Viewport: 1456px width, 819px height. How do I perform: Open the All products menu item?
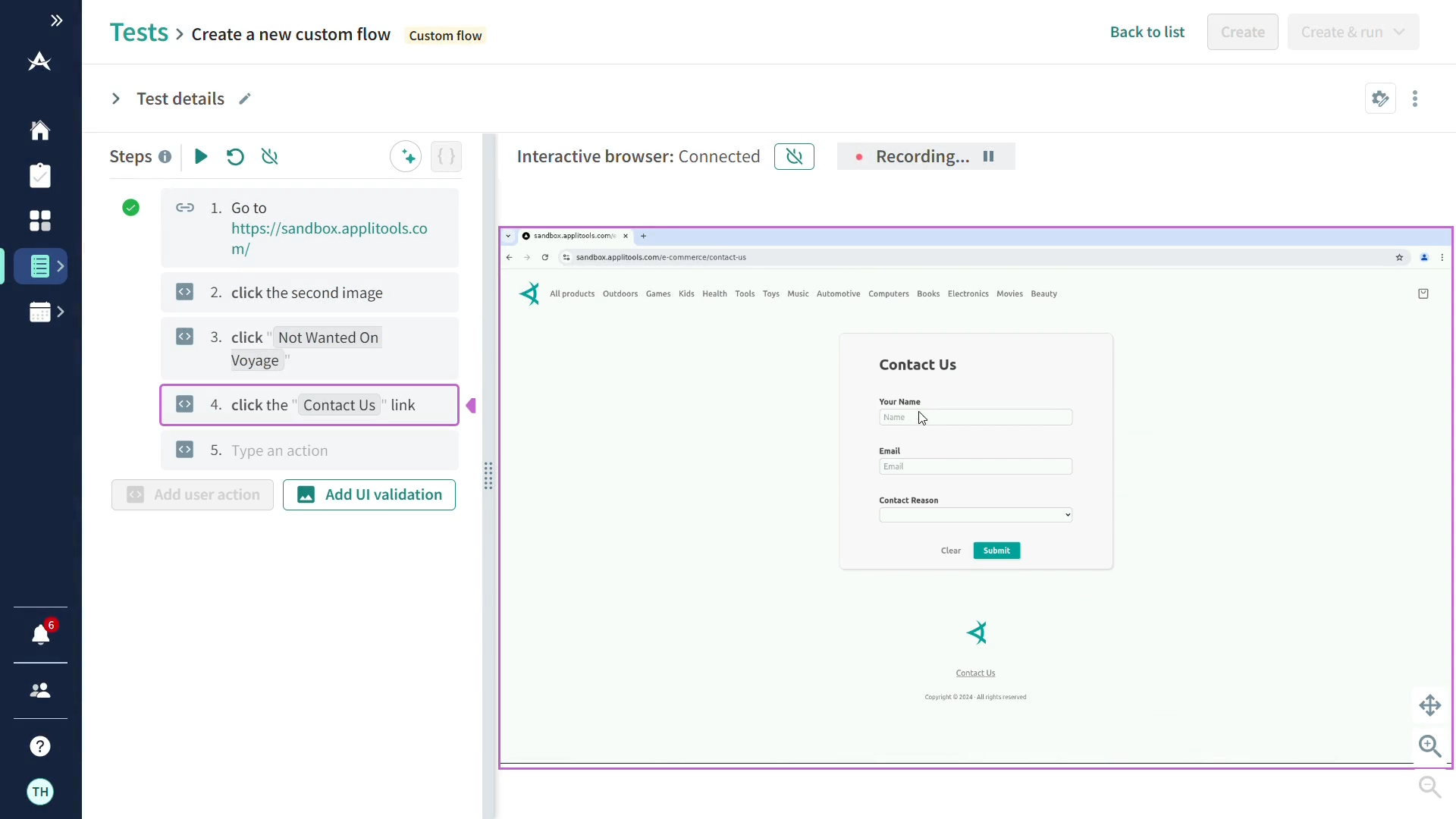tap(572, 293)
